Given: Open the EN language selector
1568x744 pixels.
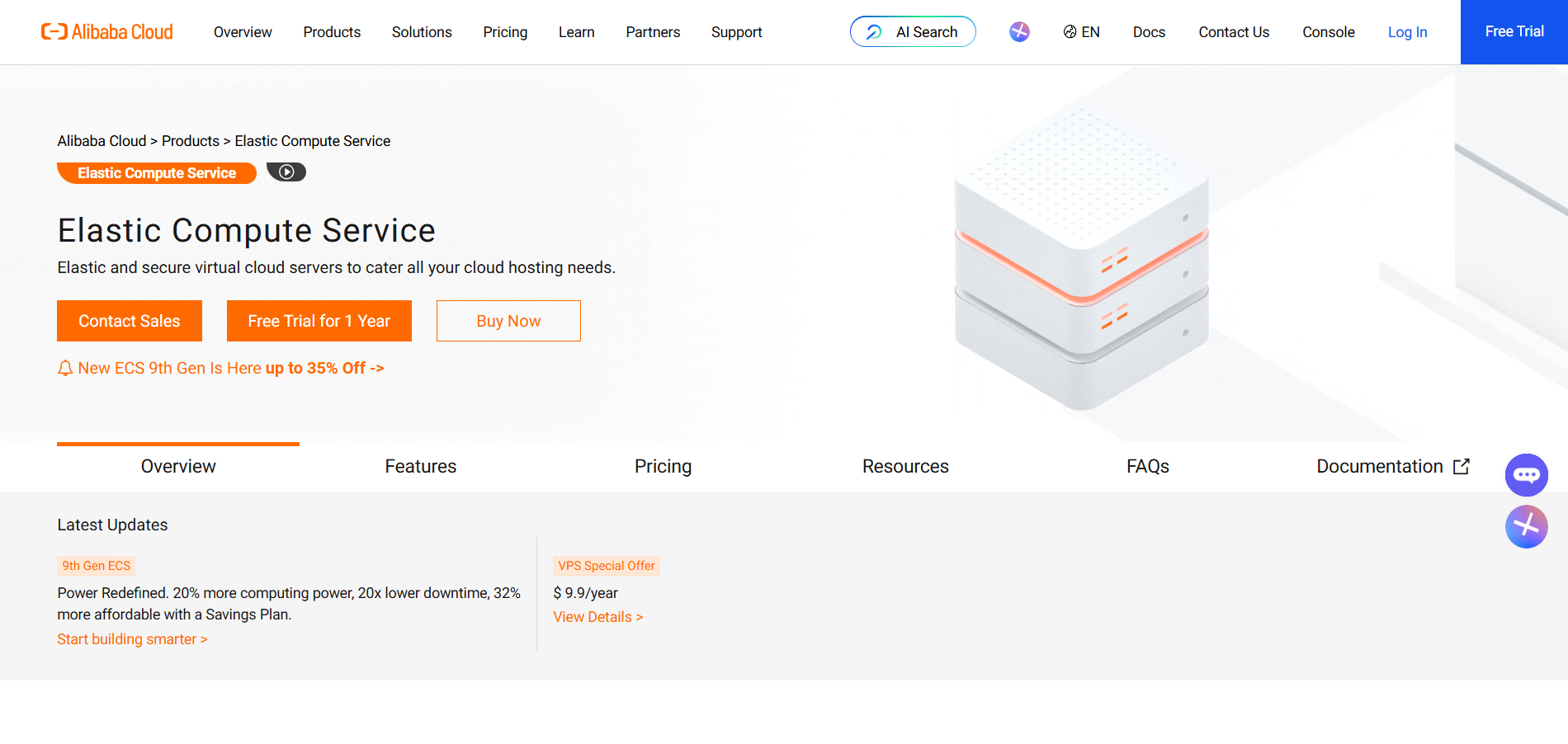Looking at the screenshot, I should [1081, 32].
